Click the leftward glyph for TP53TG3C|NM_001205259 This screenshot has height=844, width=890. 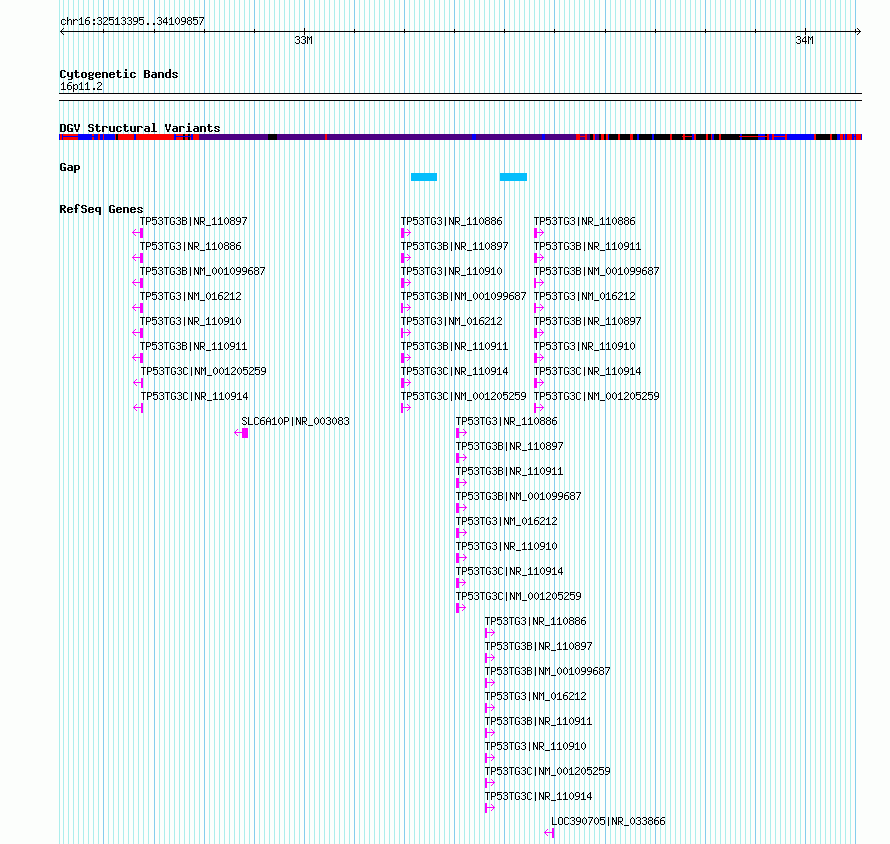pos(138,383)
